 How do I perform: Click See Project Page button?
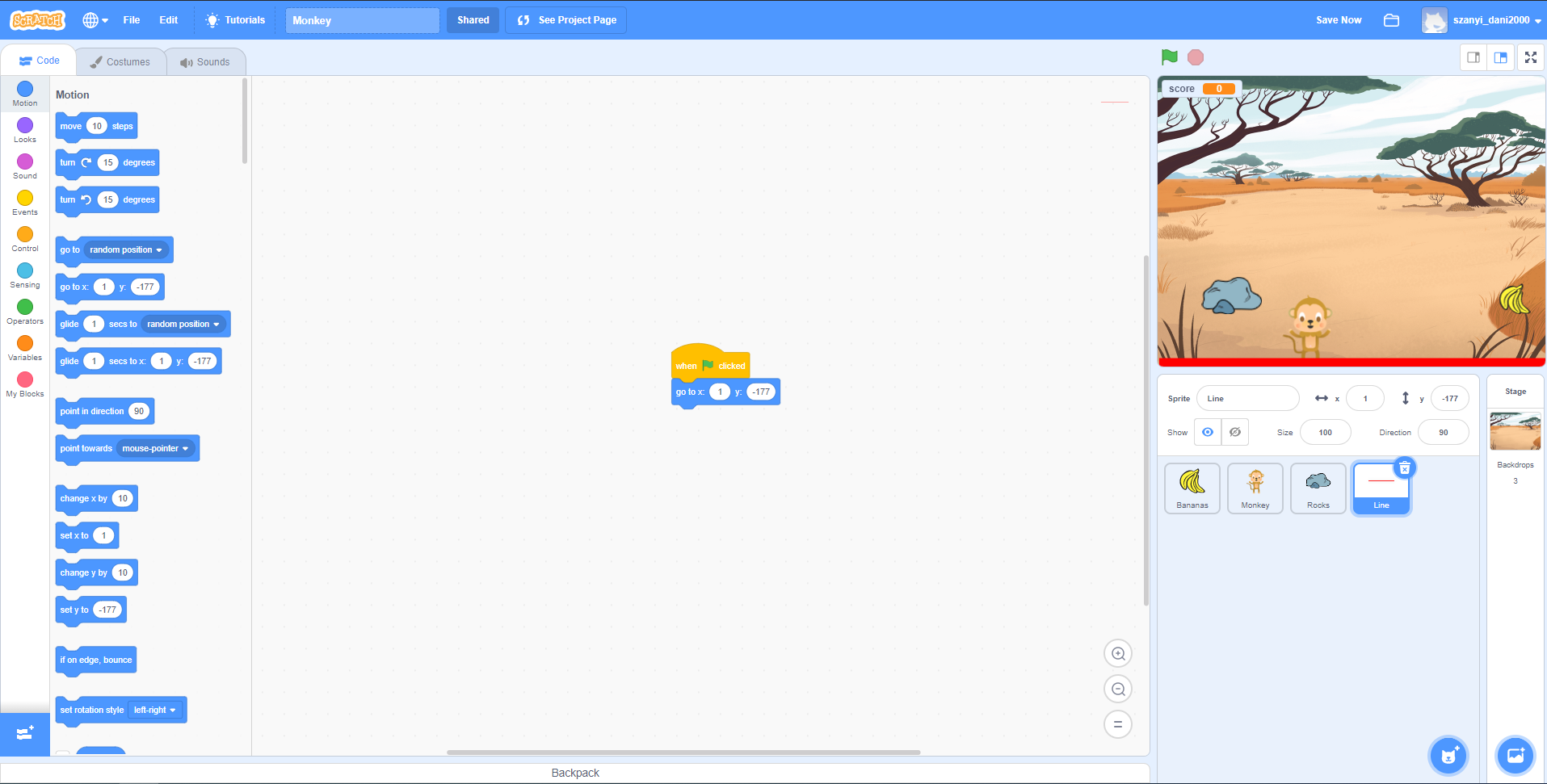(x=566, y=20)
